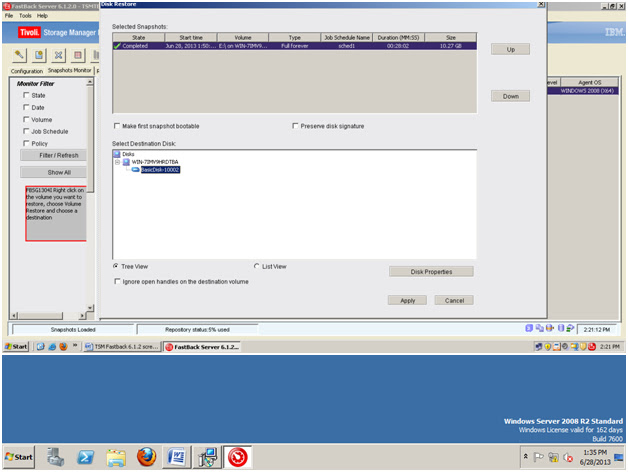This screenshot has width=628, height=472.
Task: Enable Make first snapshot bootable
Action: point(117,126)
